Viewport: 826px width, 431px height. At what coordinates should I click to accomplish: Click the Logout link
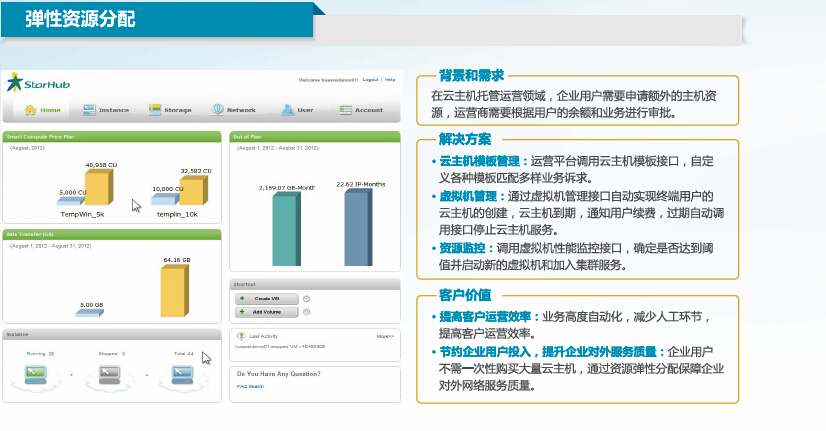click(x=370, y=79)
